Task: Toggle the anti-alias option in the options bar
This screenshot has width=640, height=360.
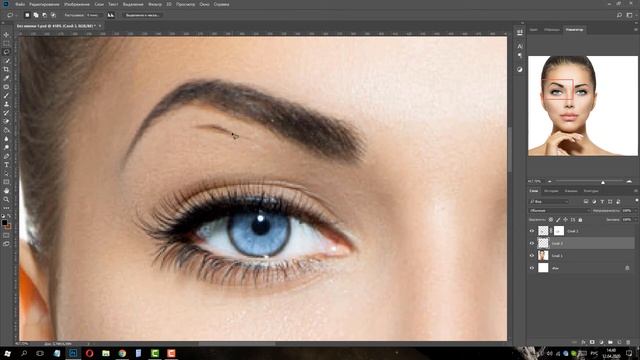Action: click(x=111, y=15)
